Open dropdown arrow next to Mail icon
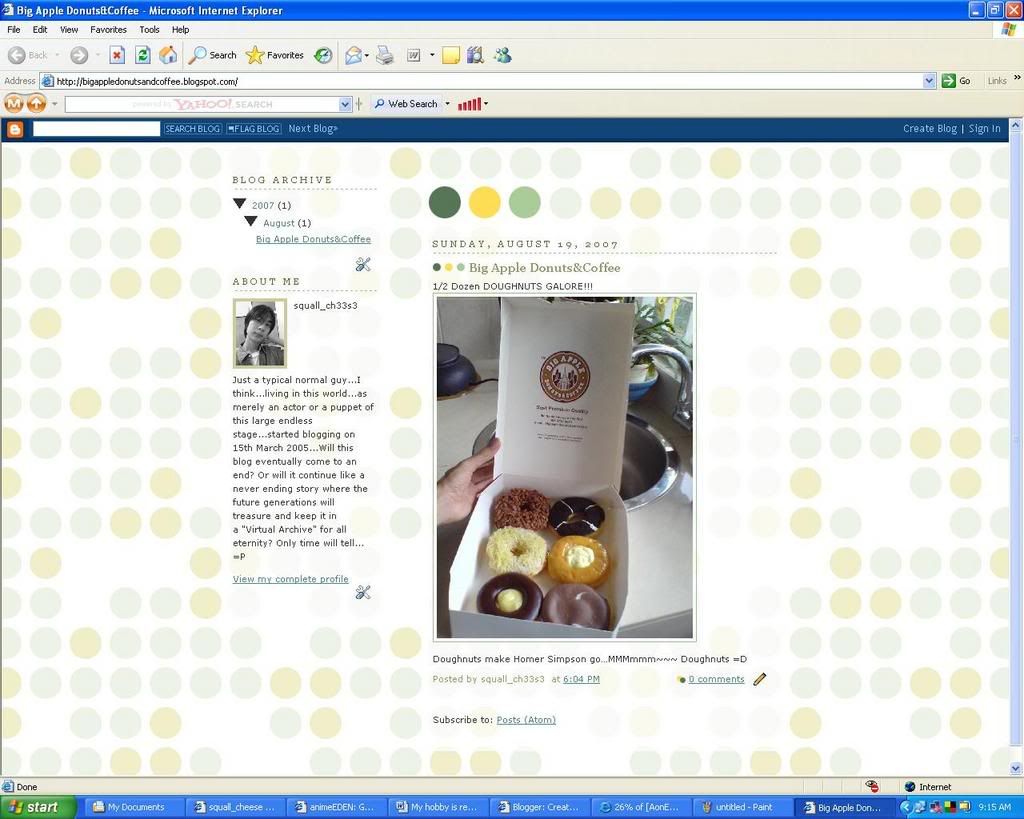The height and width of the screenshot is (819, 1024). pyautogui.click(x=366, y=56)
